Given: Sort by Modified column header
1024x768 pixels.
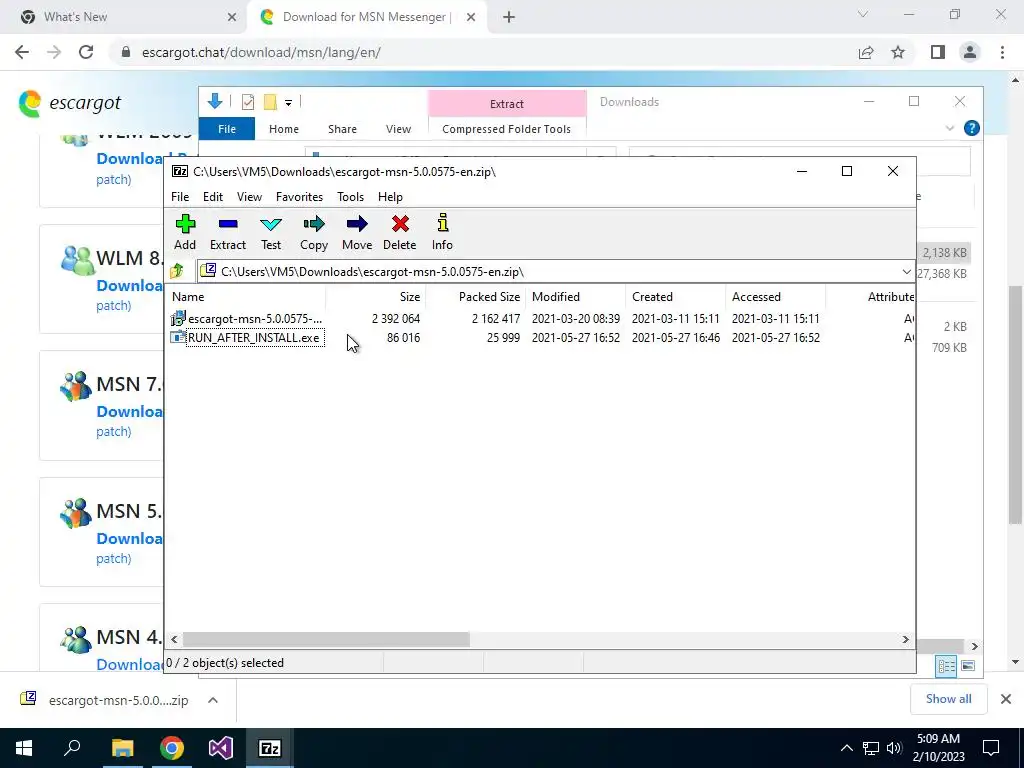Looking at the screenshot, I should tap(575, 296).
